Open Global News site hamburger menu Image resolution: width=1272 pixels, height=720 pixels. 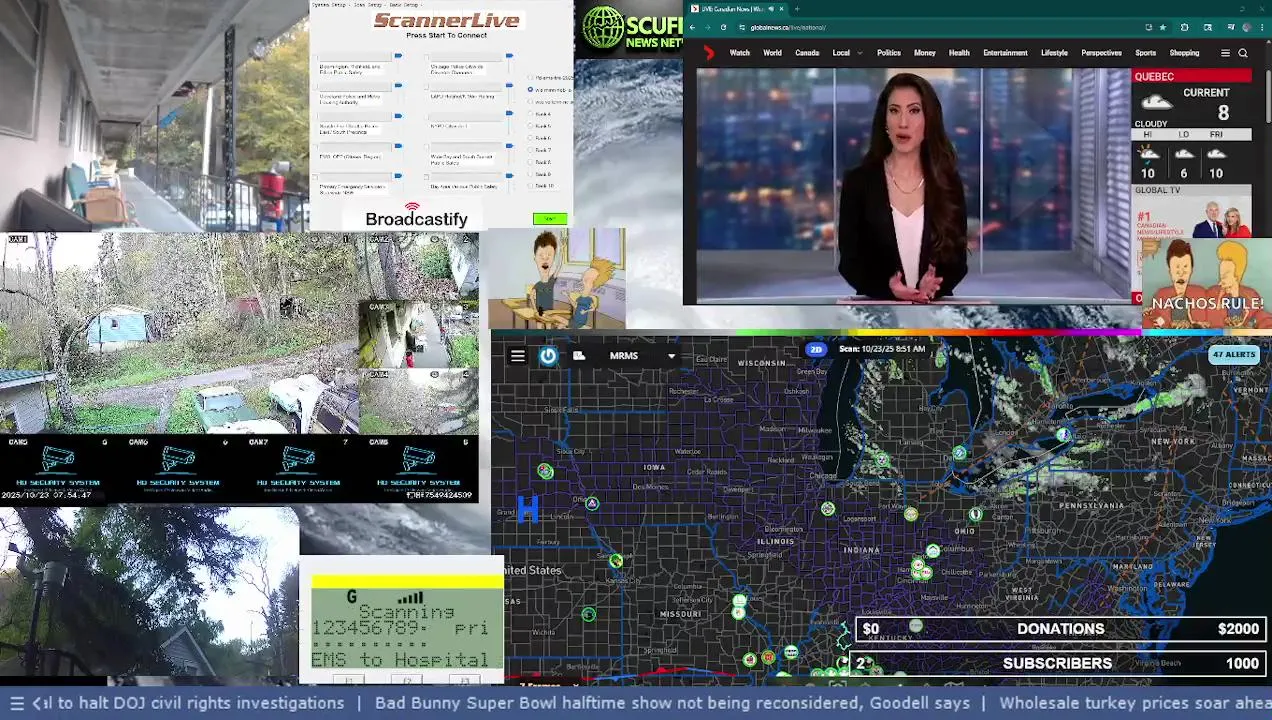[x=1225, y=53]
